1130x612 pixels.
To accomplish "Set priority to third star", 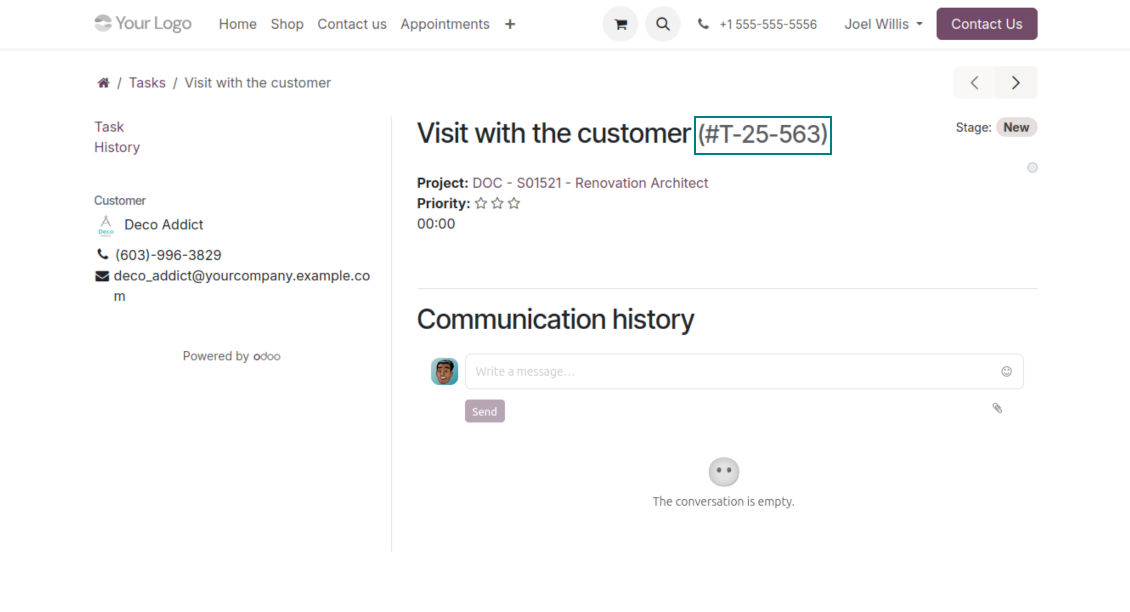I will point(514,204).
